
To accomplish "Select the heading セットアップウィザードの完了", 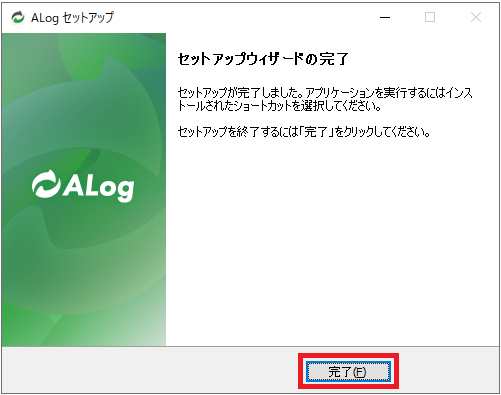I will pyautogui.click(x=263, y=59).
